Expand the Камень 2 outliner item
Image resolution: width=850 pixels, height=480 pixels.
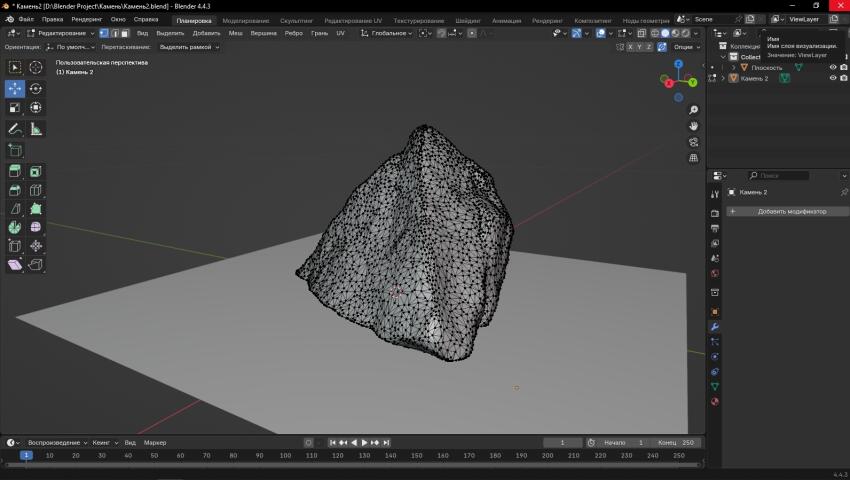[723, 78]
